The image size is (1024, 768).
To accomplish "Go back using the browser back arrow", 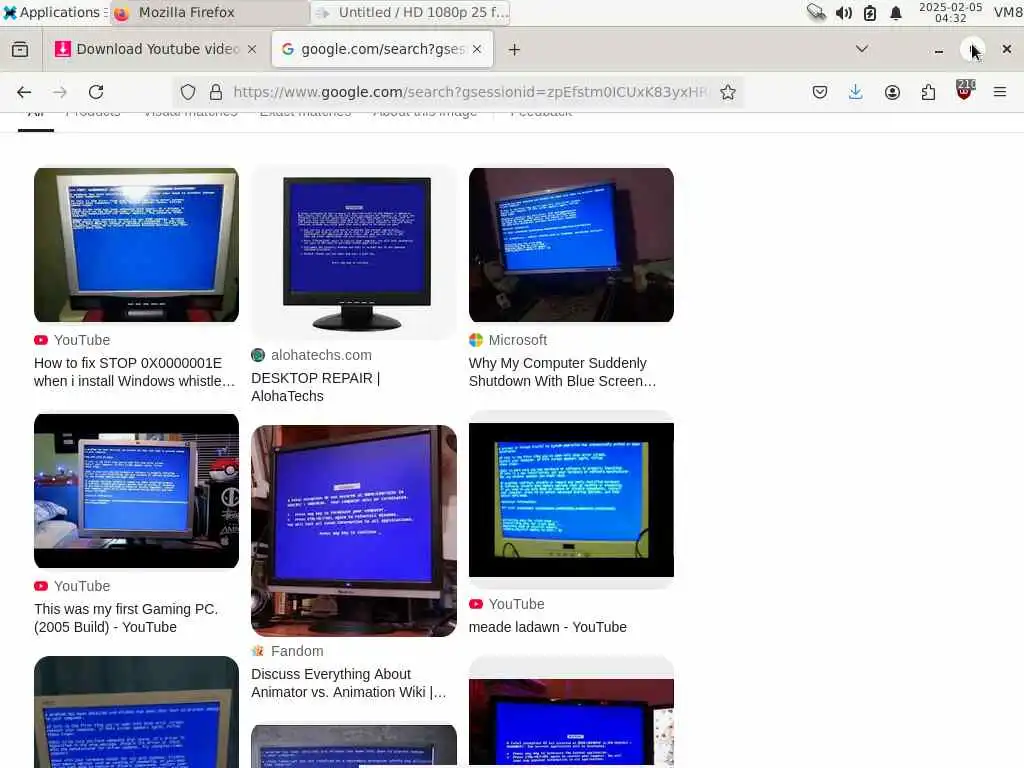I will (24, 92).
